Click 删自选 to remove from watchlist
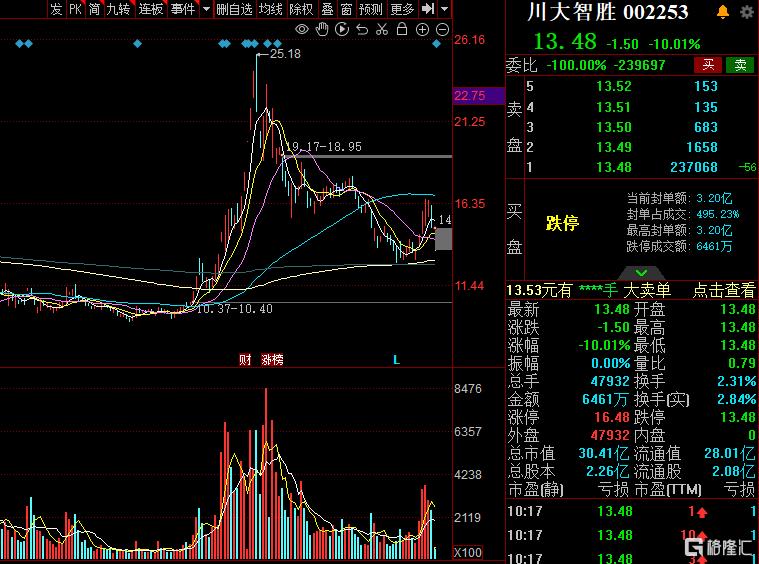 point(234,9)
